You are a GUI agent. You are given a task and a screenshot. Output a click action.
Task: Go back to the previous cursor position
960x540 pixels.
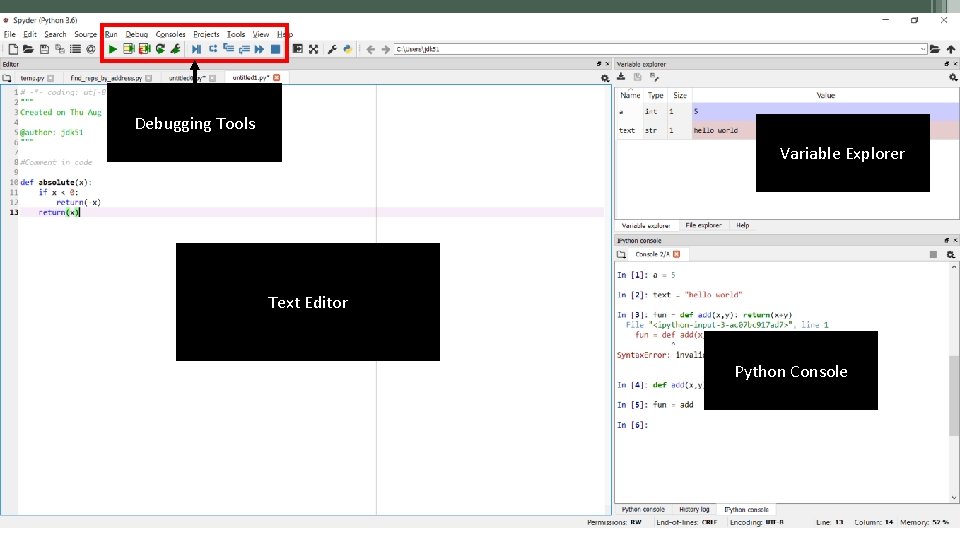pos(370,49)
